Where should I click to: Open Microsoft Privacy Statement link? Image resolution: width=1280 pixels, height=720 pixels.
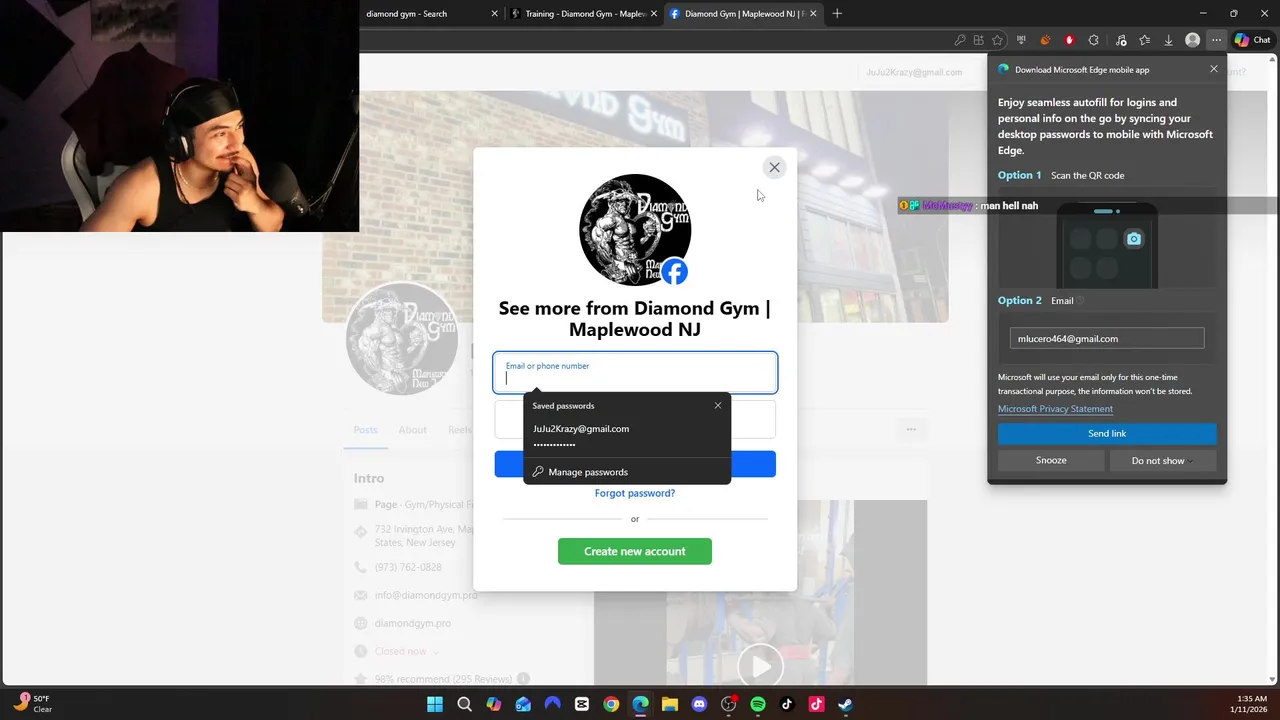1055,409
